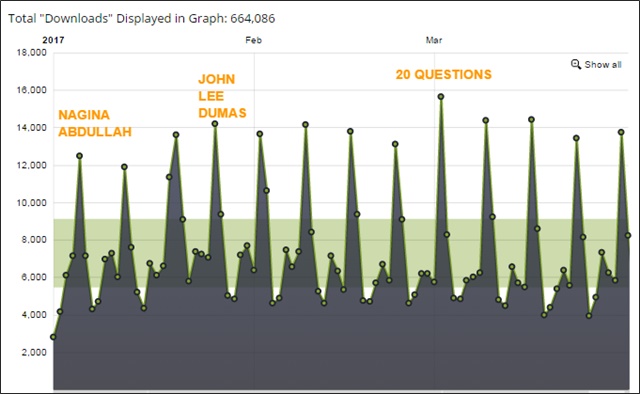The height and width of the screenshot is (394, 640).
Task: Select the highest data point under 20 QUESTIONS
Action: pyautogui.click(x=441, y=97)
